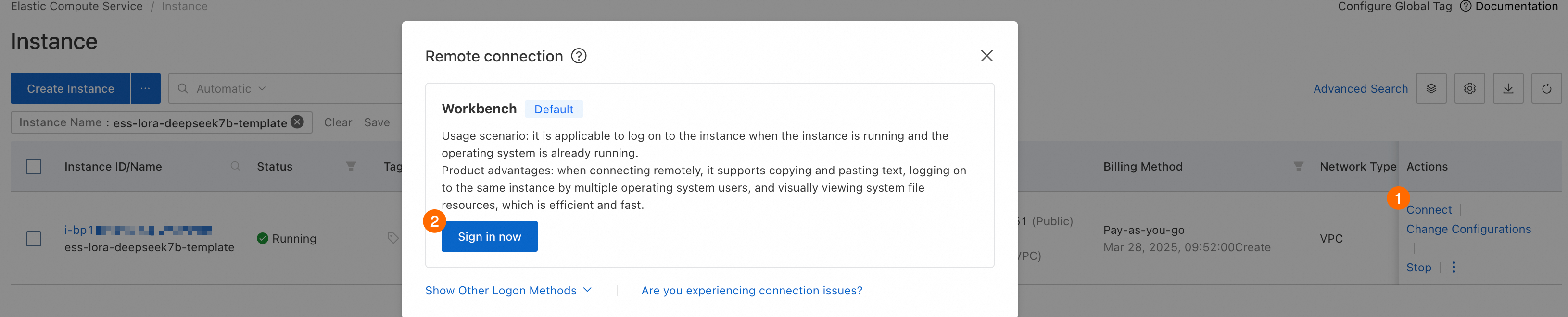Open the connection issues help link

751,290
